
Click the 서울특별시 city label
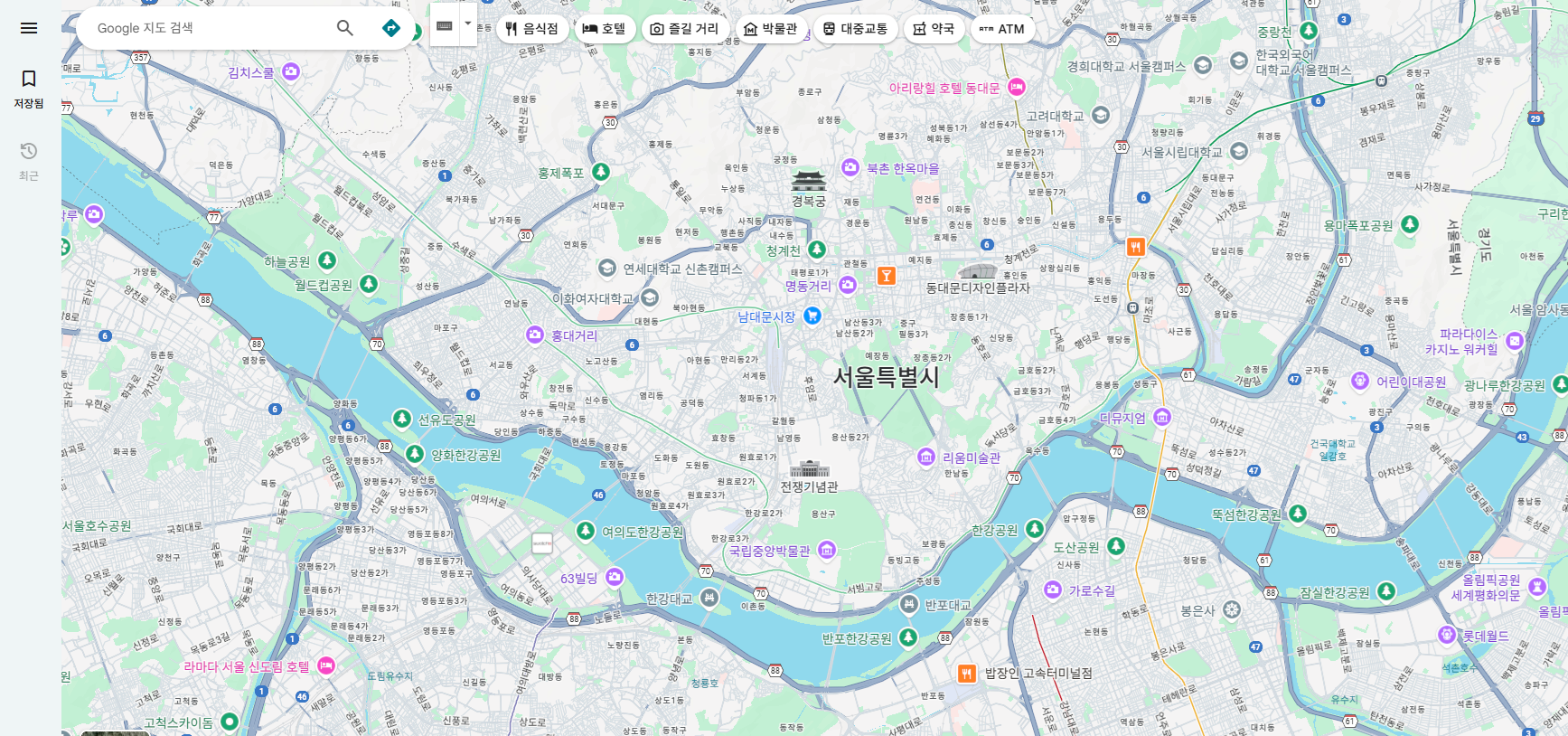[887, 376]
